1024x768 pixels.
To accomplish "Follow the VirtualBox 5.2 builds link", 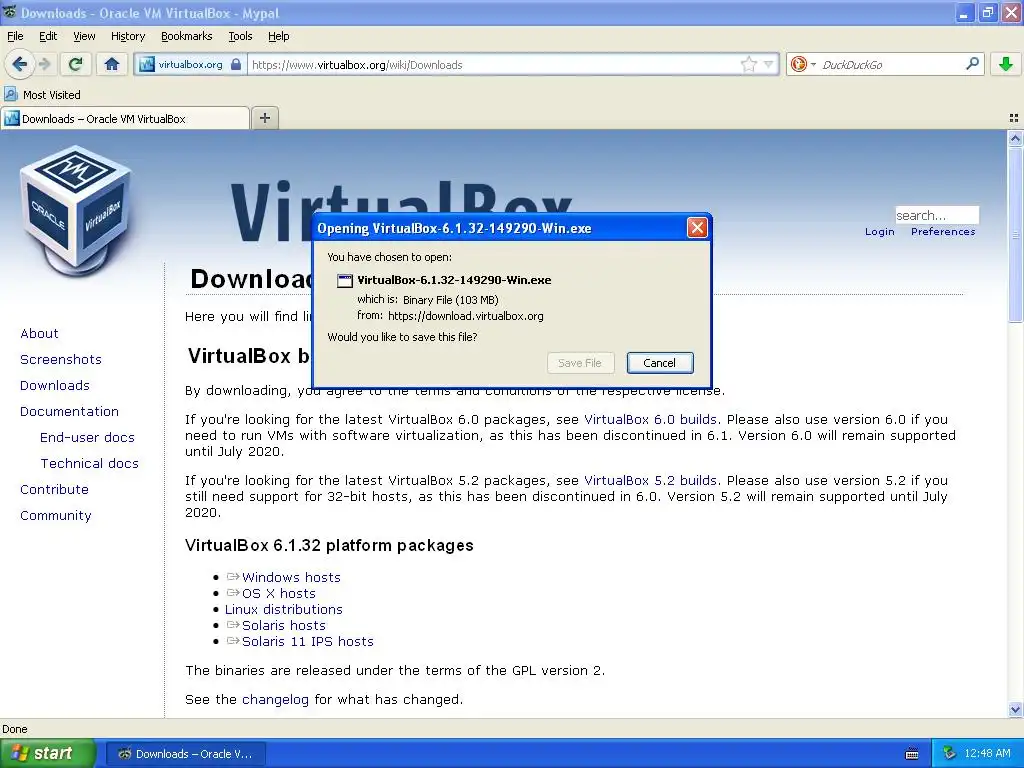I will click(650, 481).
